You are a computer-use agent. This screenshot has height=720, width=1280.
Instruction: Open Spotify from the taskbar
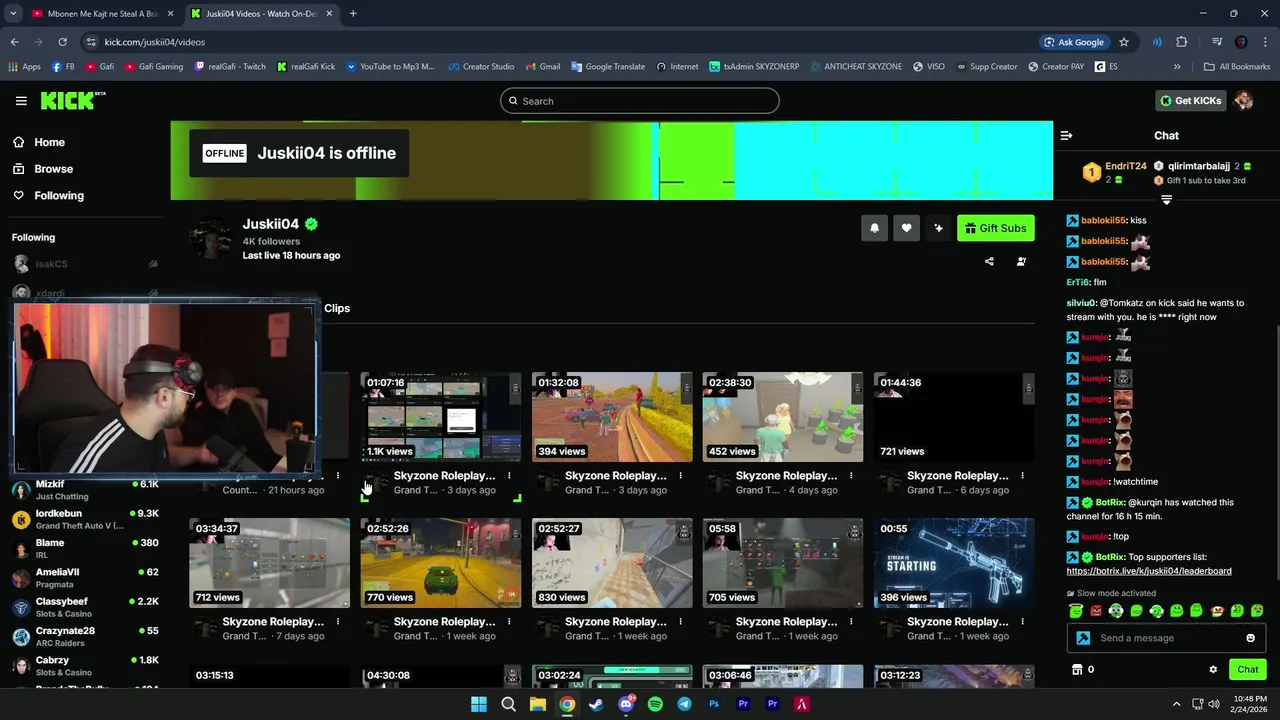[x=655, y=704]
